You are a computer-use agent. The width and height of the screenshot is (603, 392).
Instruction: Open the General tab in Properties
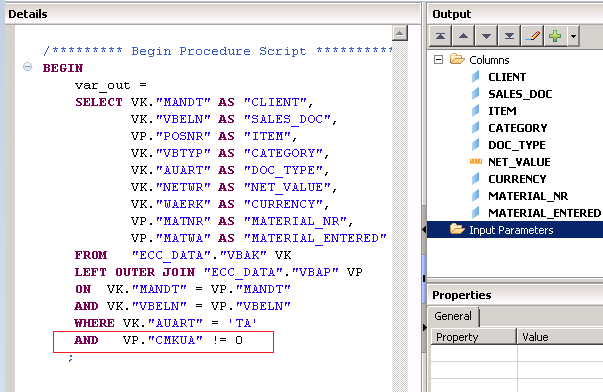(x=453, y=316)
